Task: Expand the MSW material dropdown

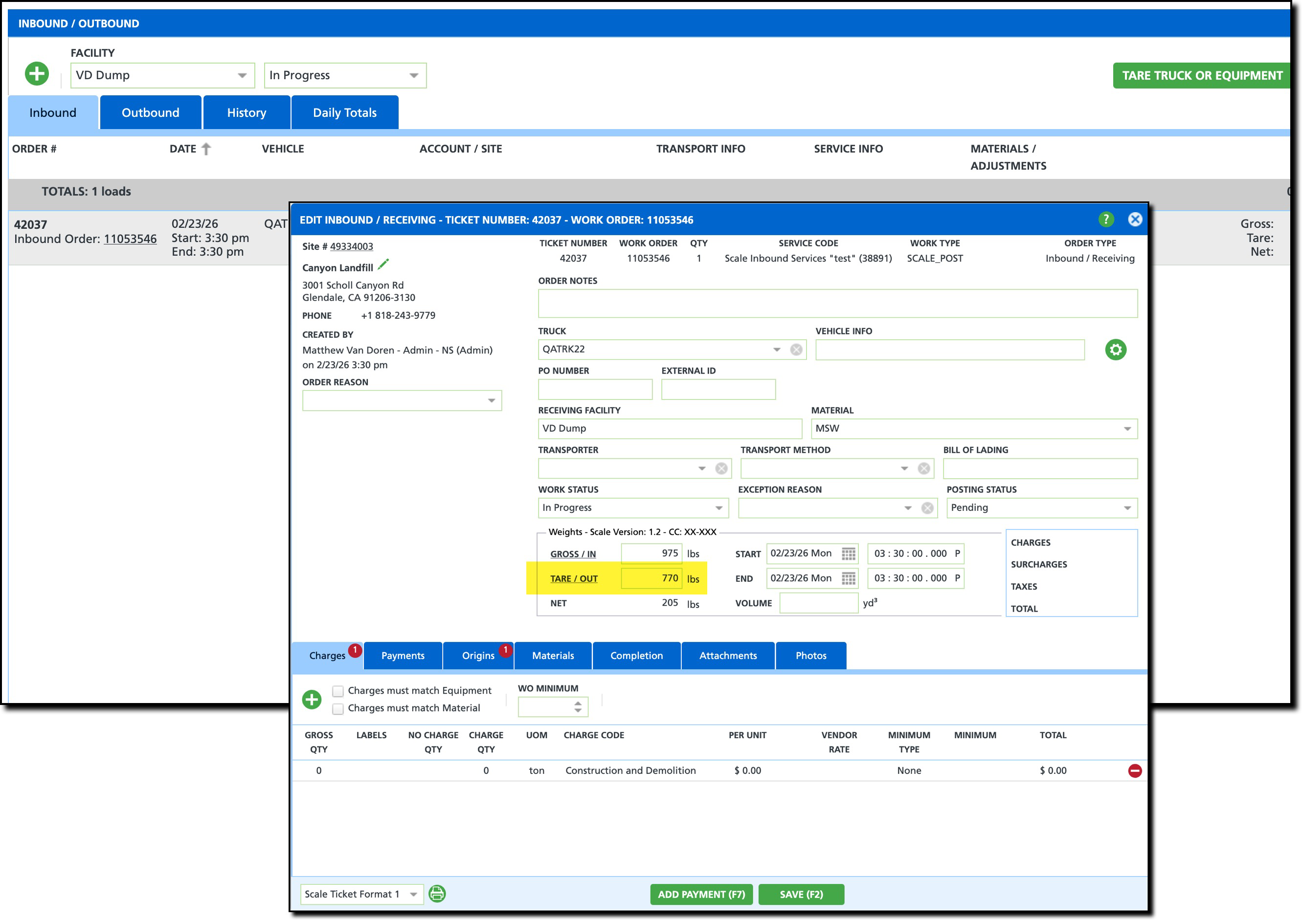Action: click(1127, 429)
